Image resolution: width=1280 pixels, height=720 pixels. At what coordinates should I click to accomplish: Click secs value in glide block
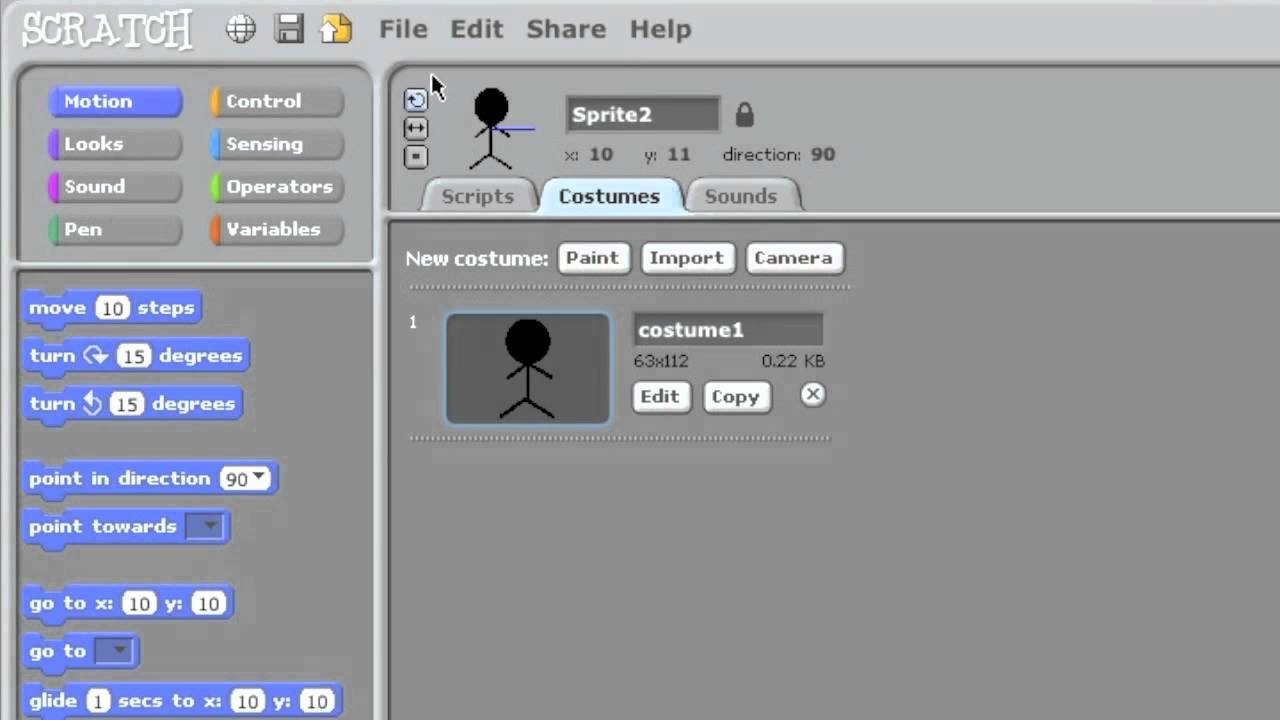coord(97,701)
